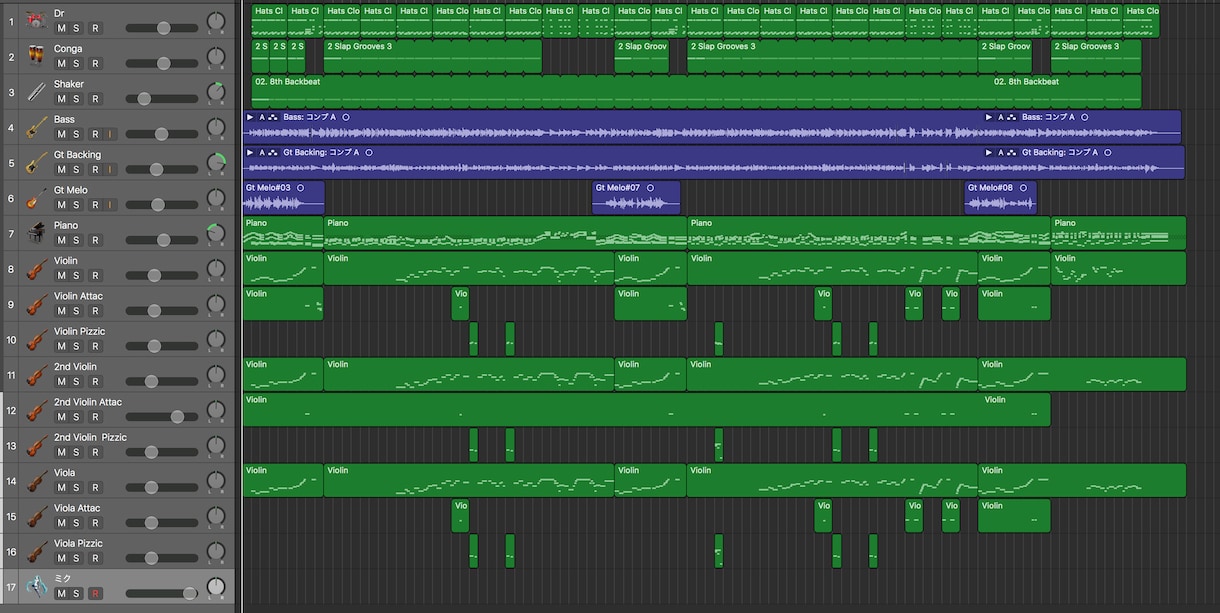The width and height of the screenshot is (1220, 613).
Task: Click the violin icon on track 8 Violin
Action: point(37,268)
